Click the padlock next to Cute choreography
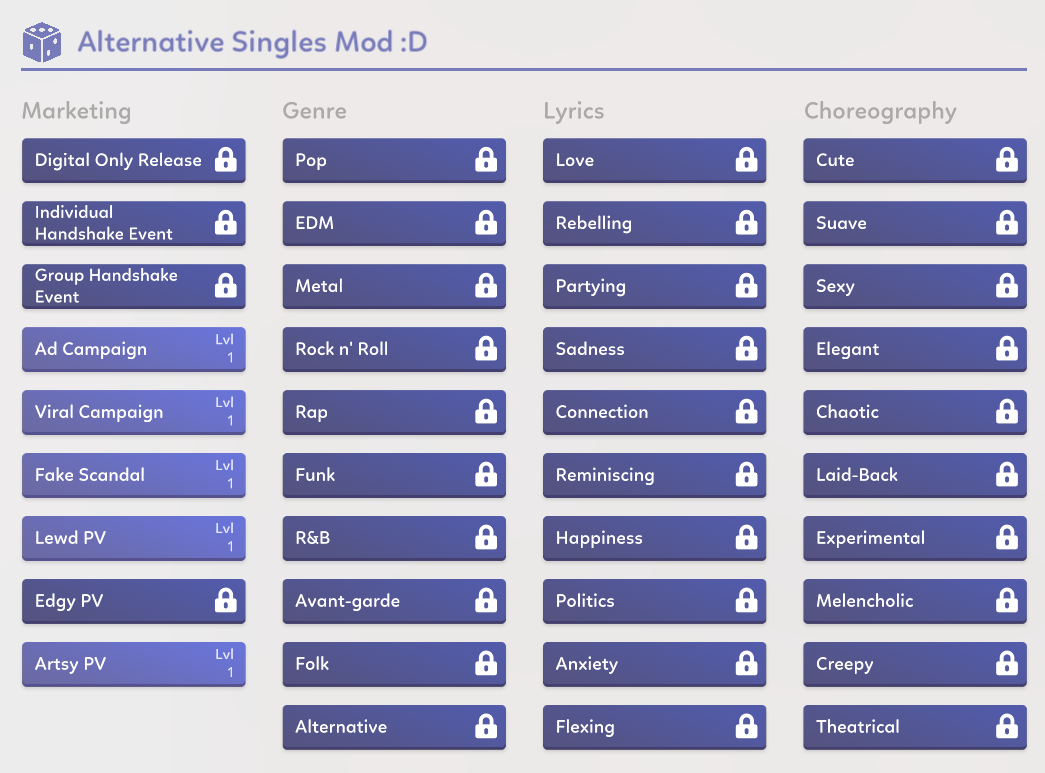This screenshot has width=1045, height=773. (1006, 160)
